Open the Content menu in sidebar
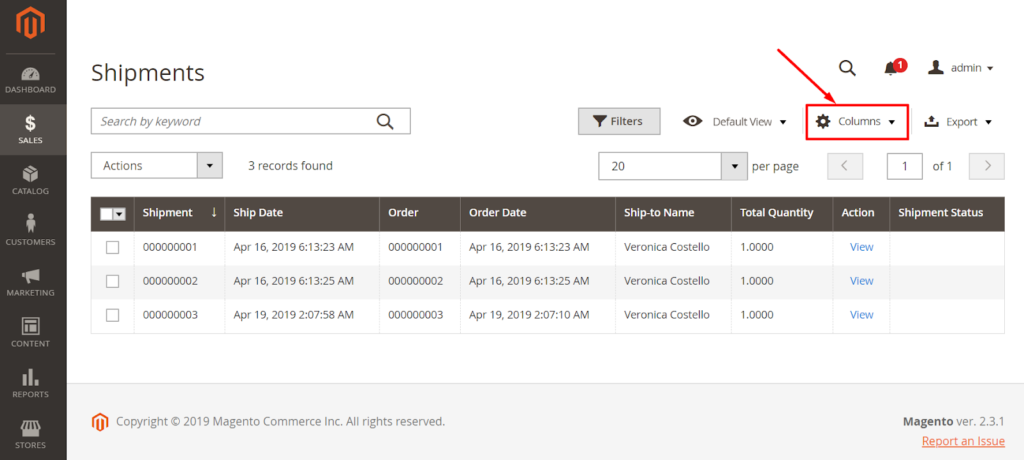The width and height of the screenshot is (1024, 460). (31, 332)
